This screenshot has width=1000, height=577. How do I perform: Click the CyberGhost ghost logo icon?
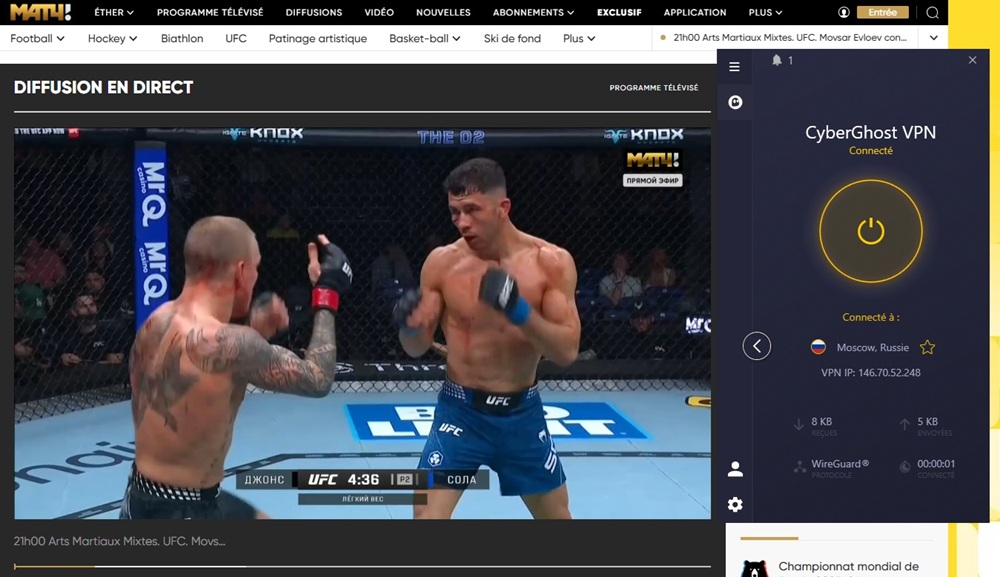tap(735, 102)
